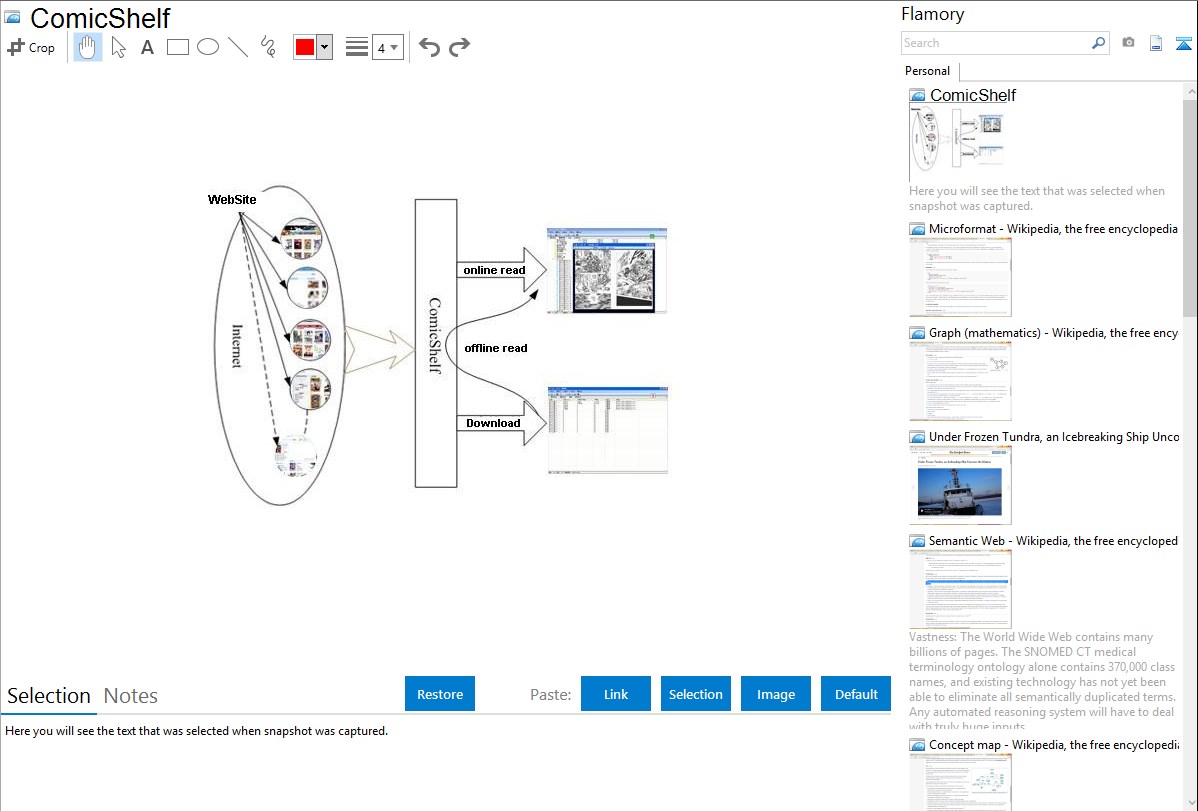1198x811 pixels.
Task: Click the Selection paste button
Action: [x=696, y=694]
